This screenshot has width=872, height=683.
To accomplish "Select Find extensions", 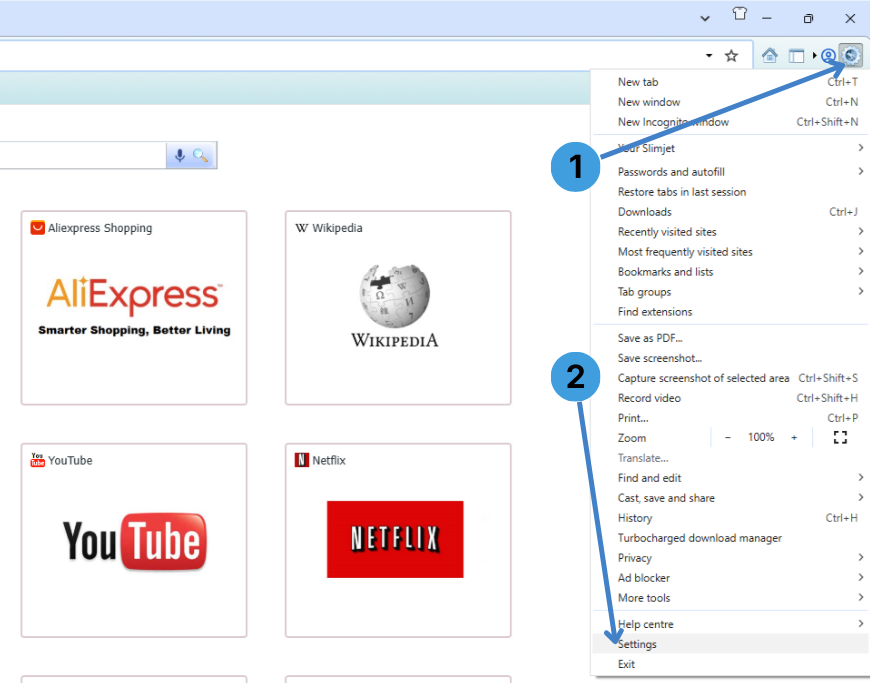I will click(730, 312).
